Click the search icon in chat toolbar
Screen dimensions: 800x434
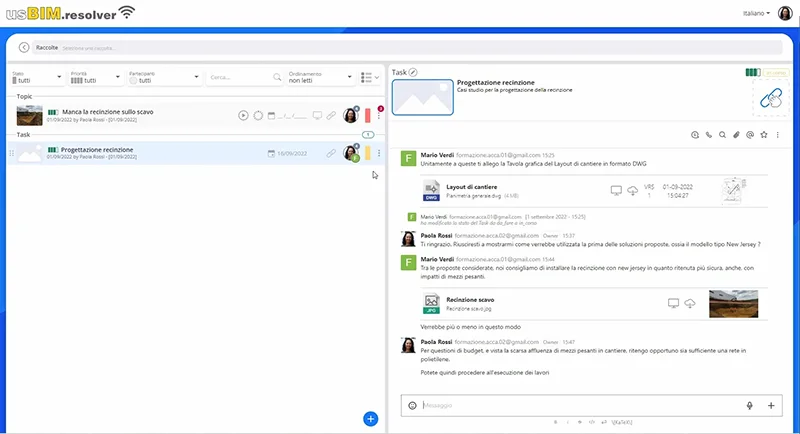pos(722,135)
